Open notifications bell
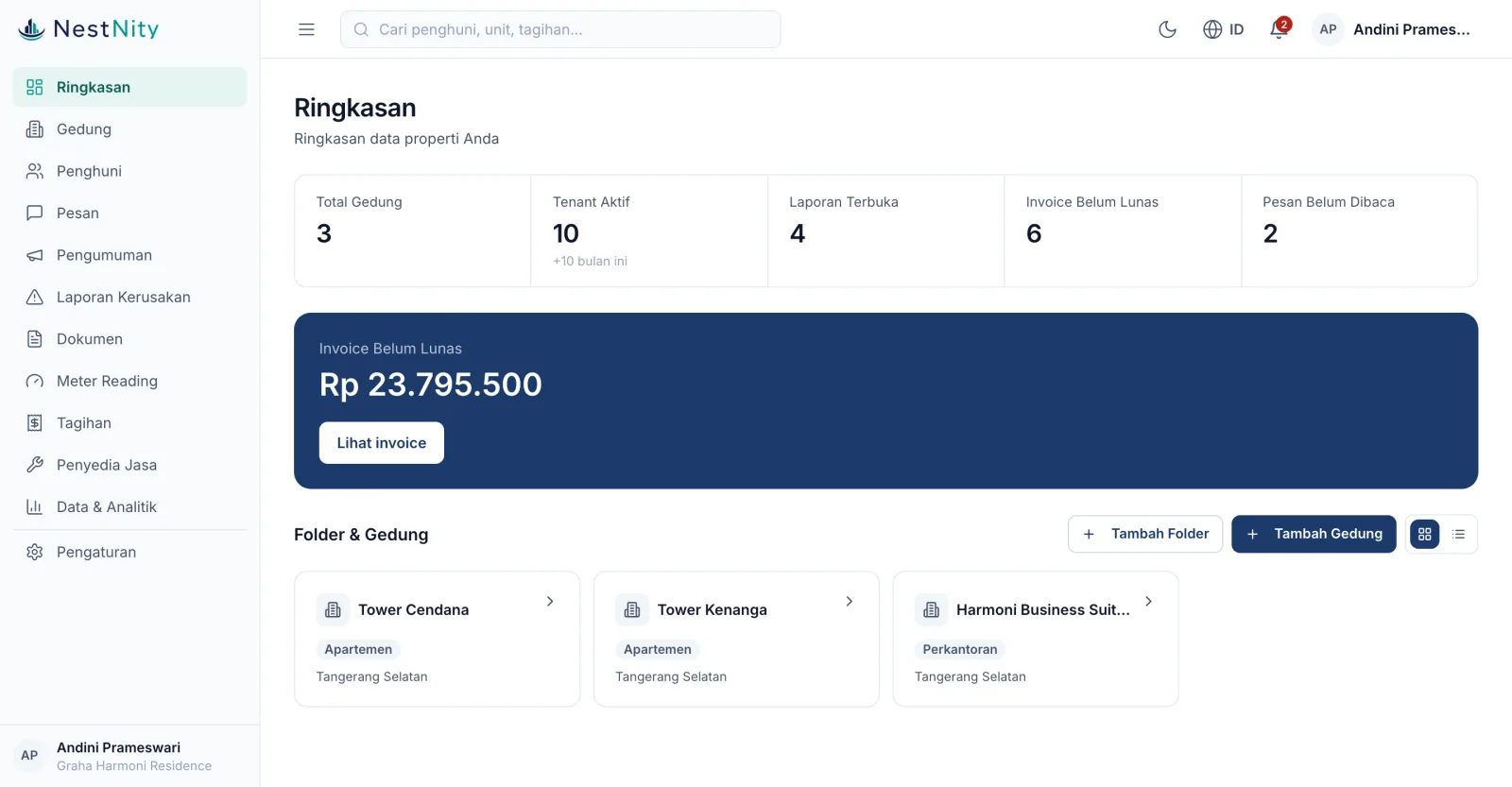The image size is (1512, 787). click(x=1279, y=29)
